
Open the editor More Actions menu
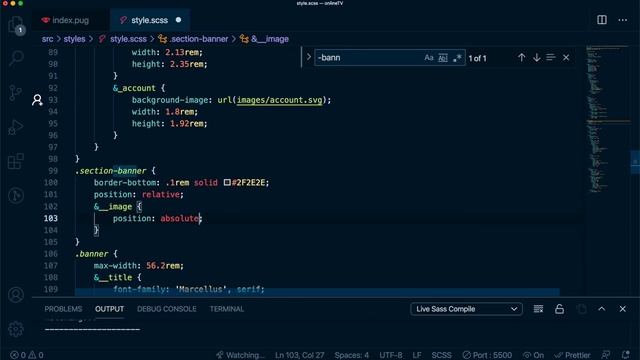tap(622, 20)
